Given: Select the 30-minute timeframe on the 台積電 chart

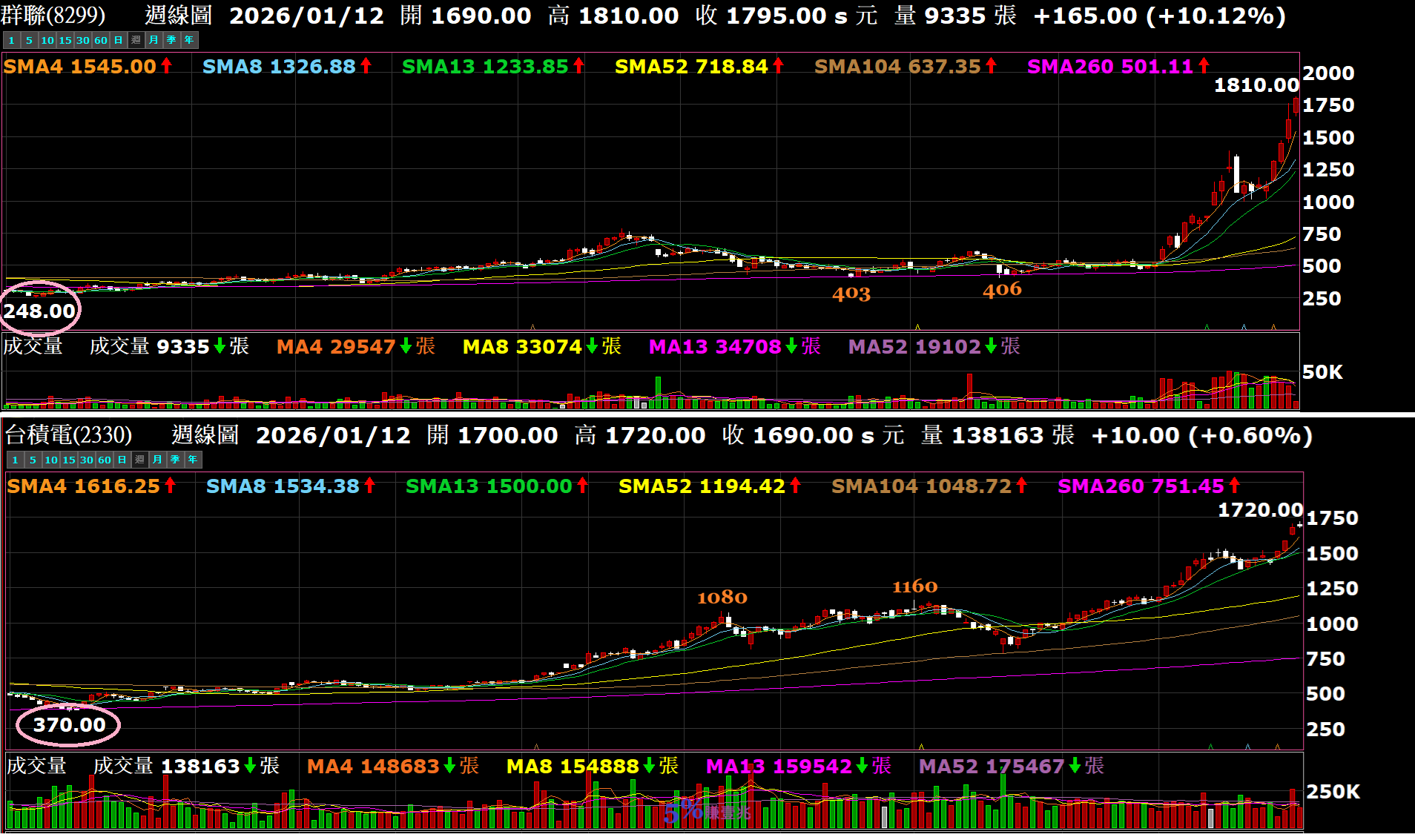Looking at the screenshot, I should 87,460.
